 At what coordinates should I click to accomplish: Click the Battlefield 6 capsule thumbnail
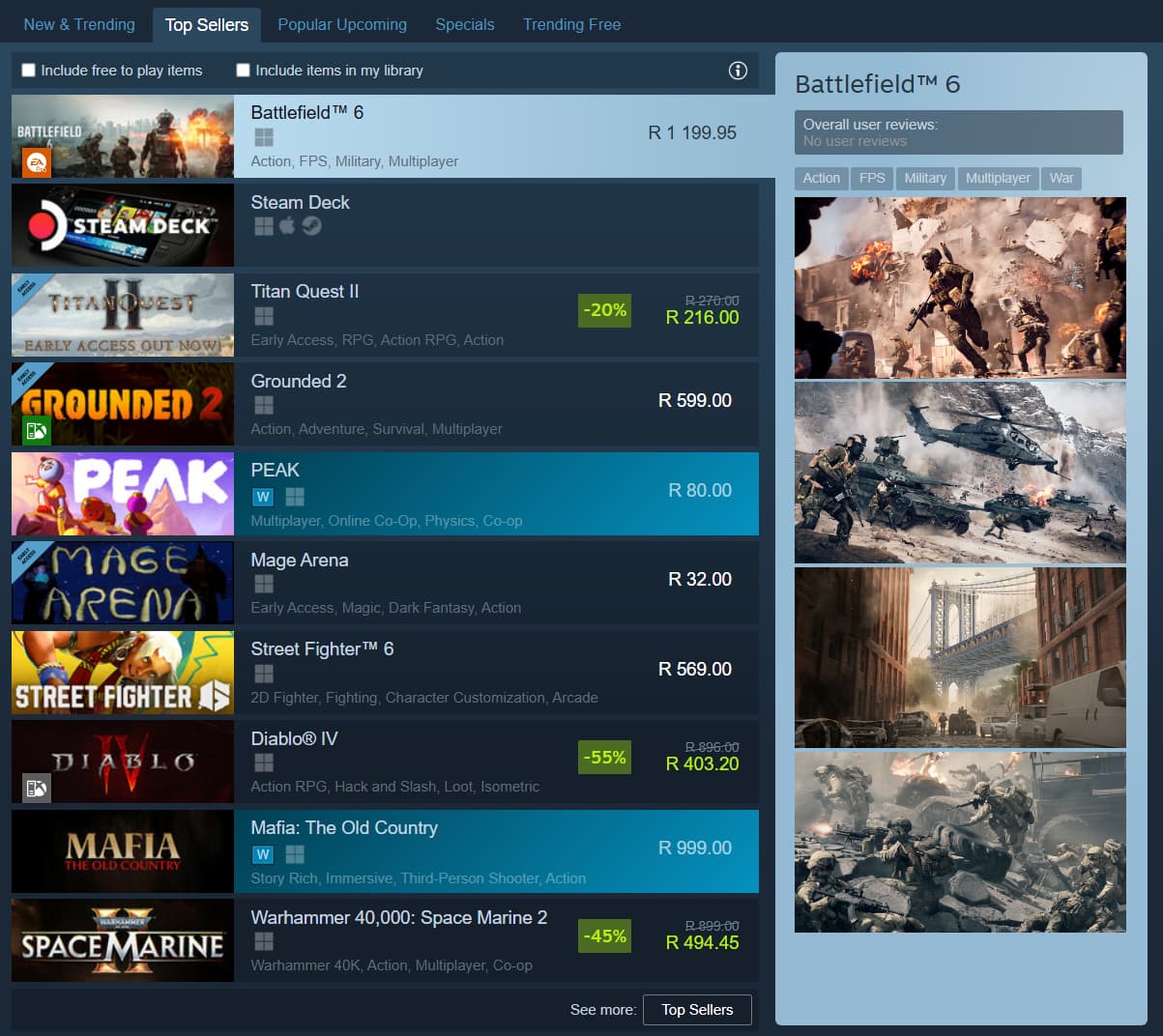[x=123, y=136]
